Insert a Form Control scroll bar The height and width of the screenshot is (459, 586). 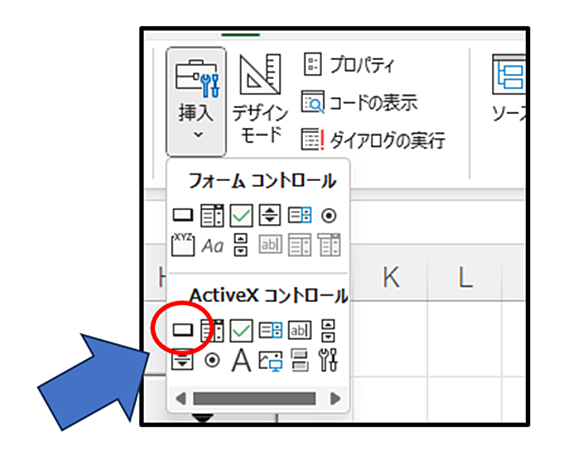[x=241, y=245]
